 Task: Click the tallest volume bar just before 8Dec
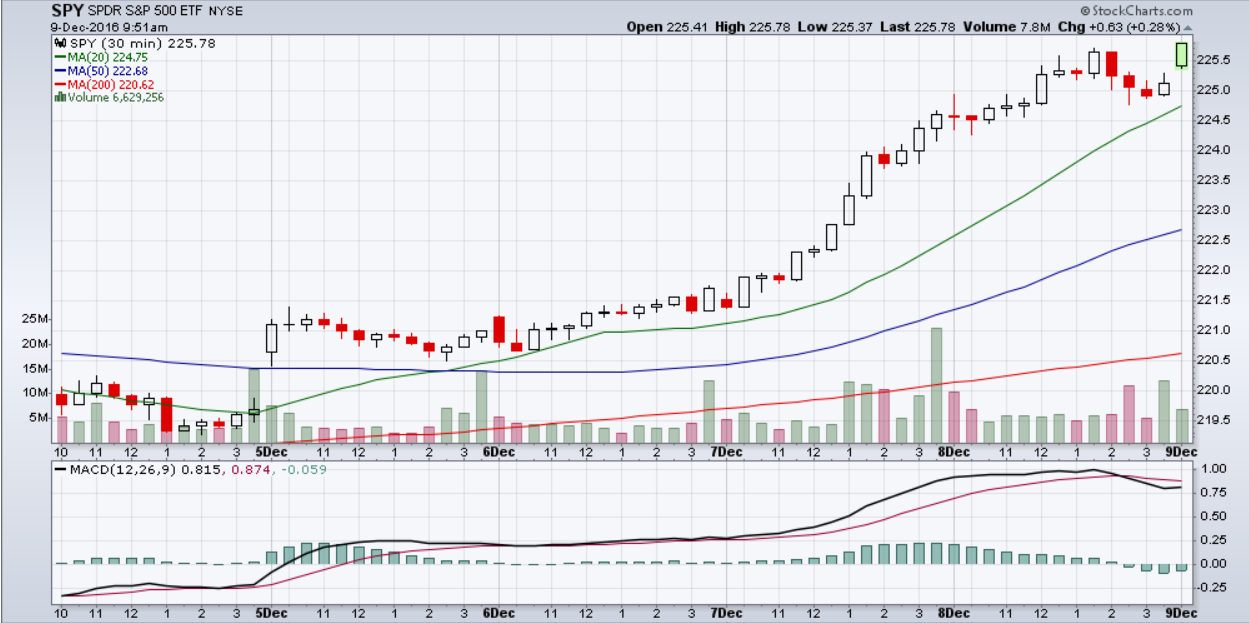click(x=936, y=385)
